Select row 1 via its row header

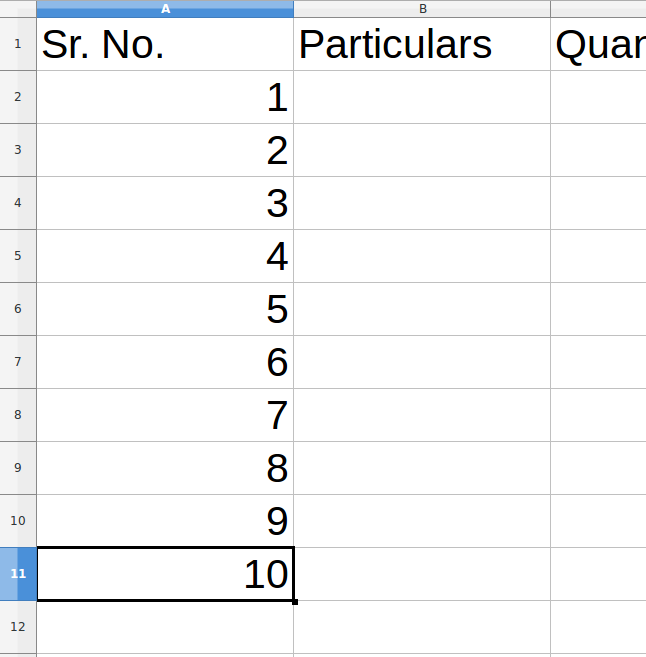click(17, 44)
